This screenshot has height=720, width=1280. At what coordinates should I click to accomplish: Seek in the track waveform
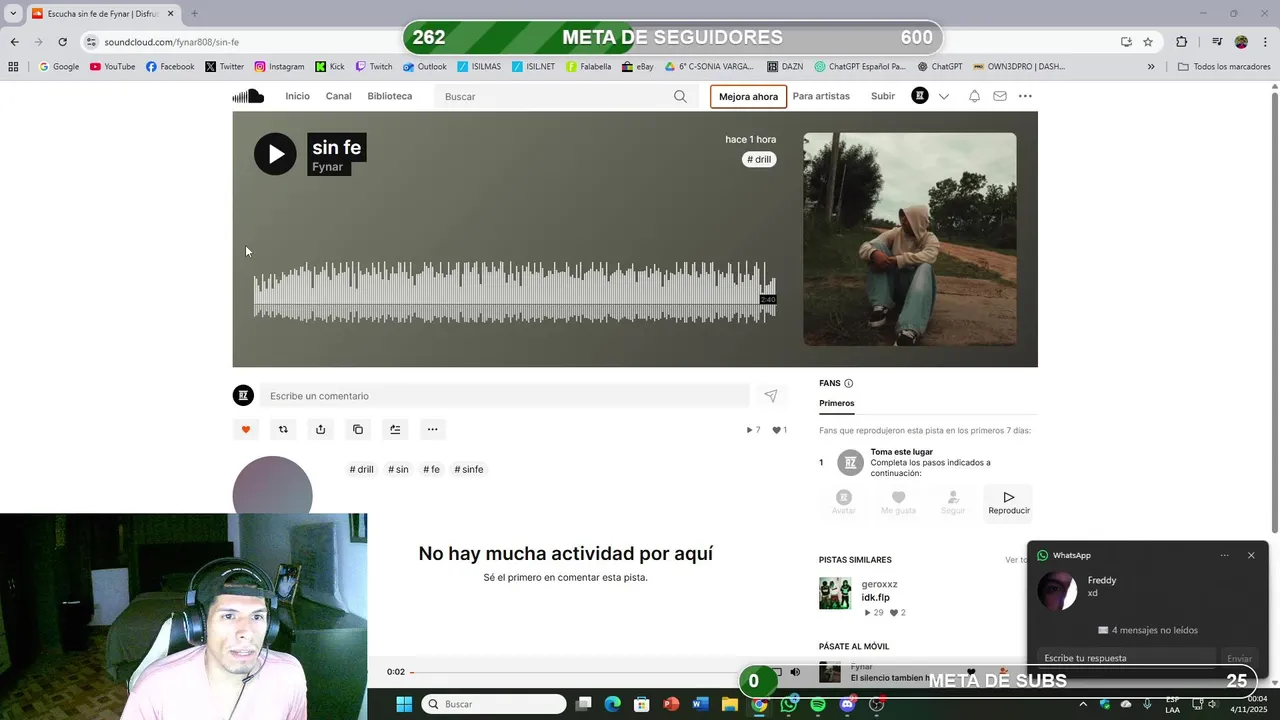point(514,292)
